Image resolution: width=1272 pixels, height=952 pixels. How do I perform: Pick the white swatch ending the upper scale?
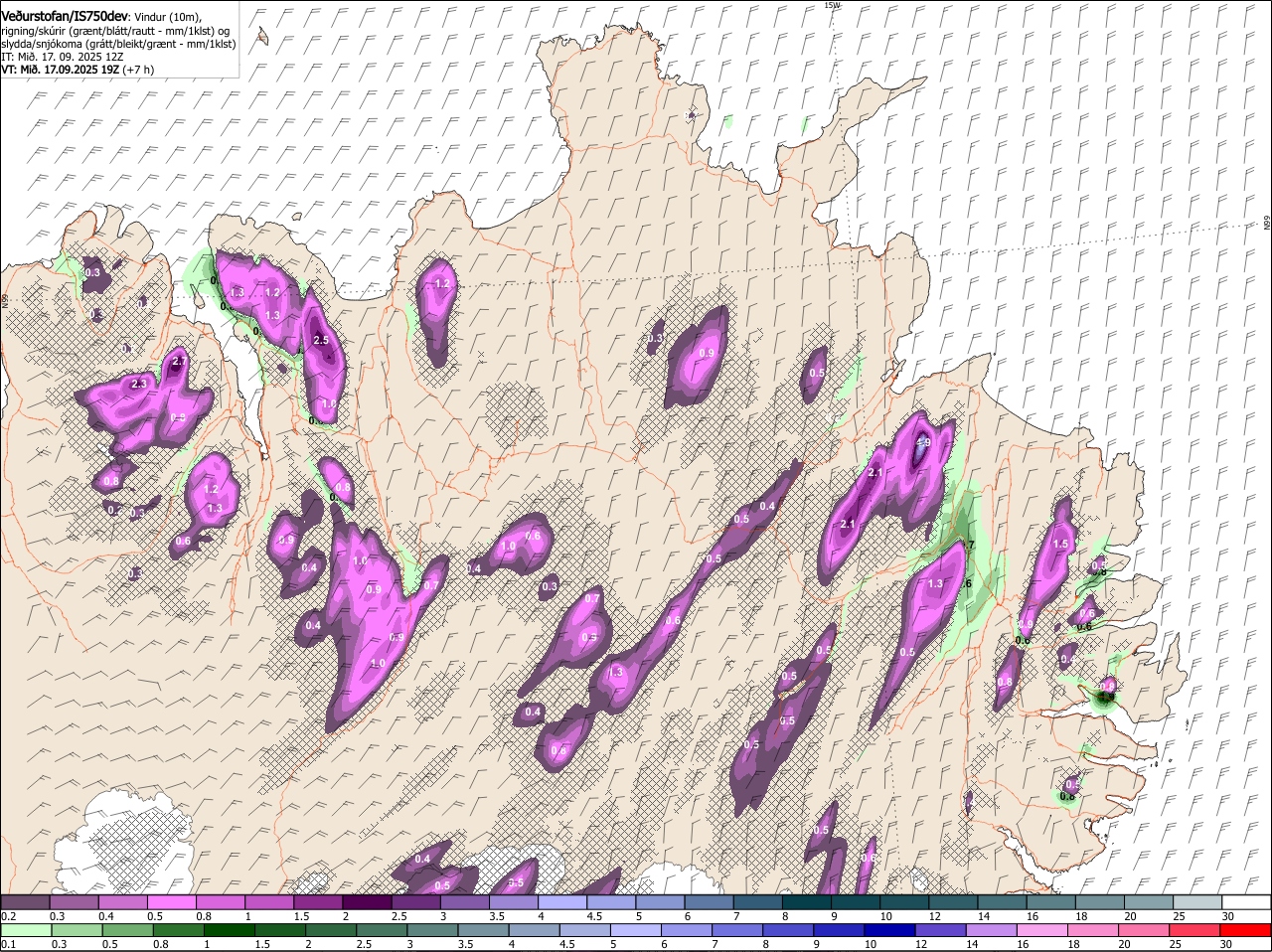tap(1246, 902)
